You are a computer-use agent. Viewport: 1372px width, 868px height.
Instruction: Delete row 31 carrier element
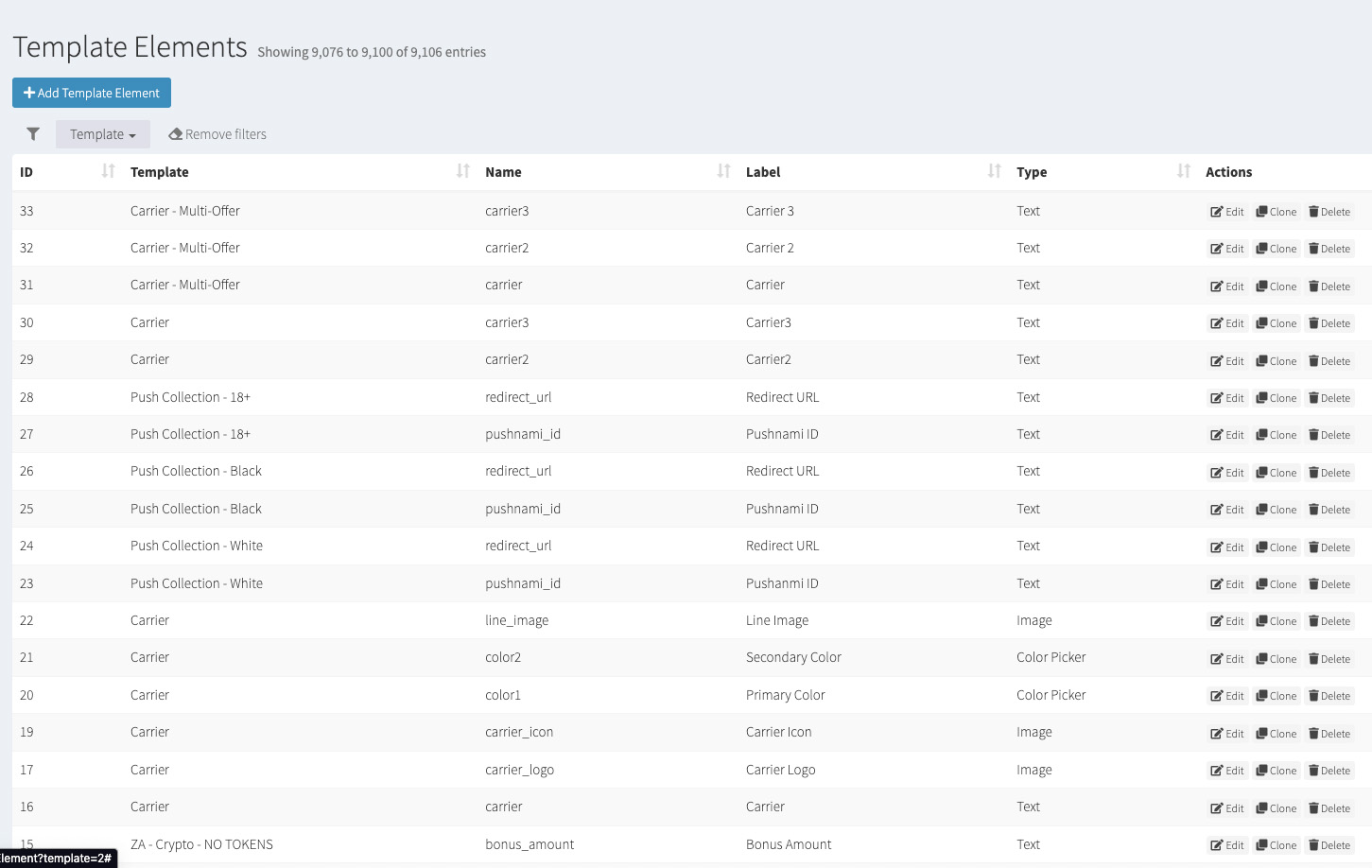pos(1329,286)
